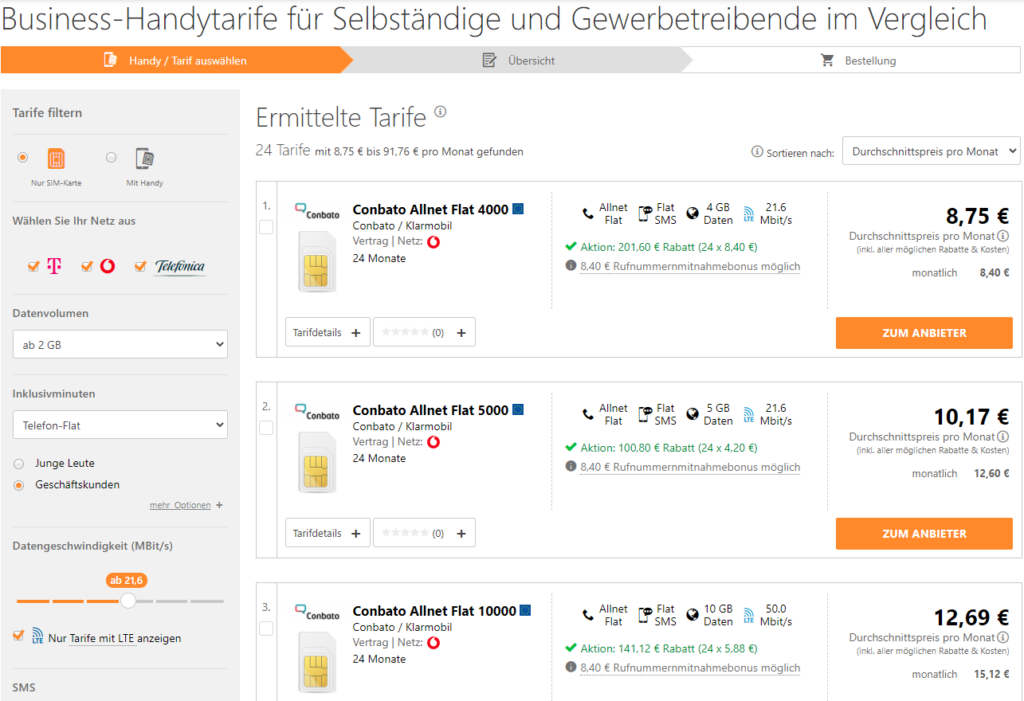This screenshot has height=701, width=1024.
Task: Click the Aktion: 201,60 € Rabatt text
Action: pos(669,247)
